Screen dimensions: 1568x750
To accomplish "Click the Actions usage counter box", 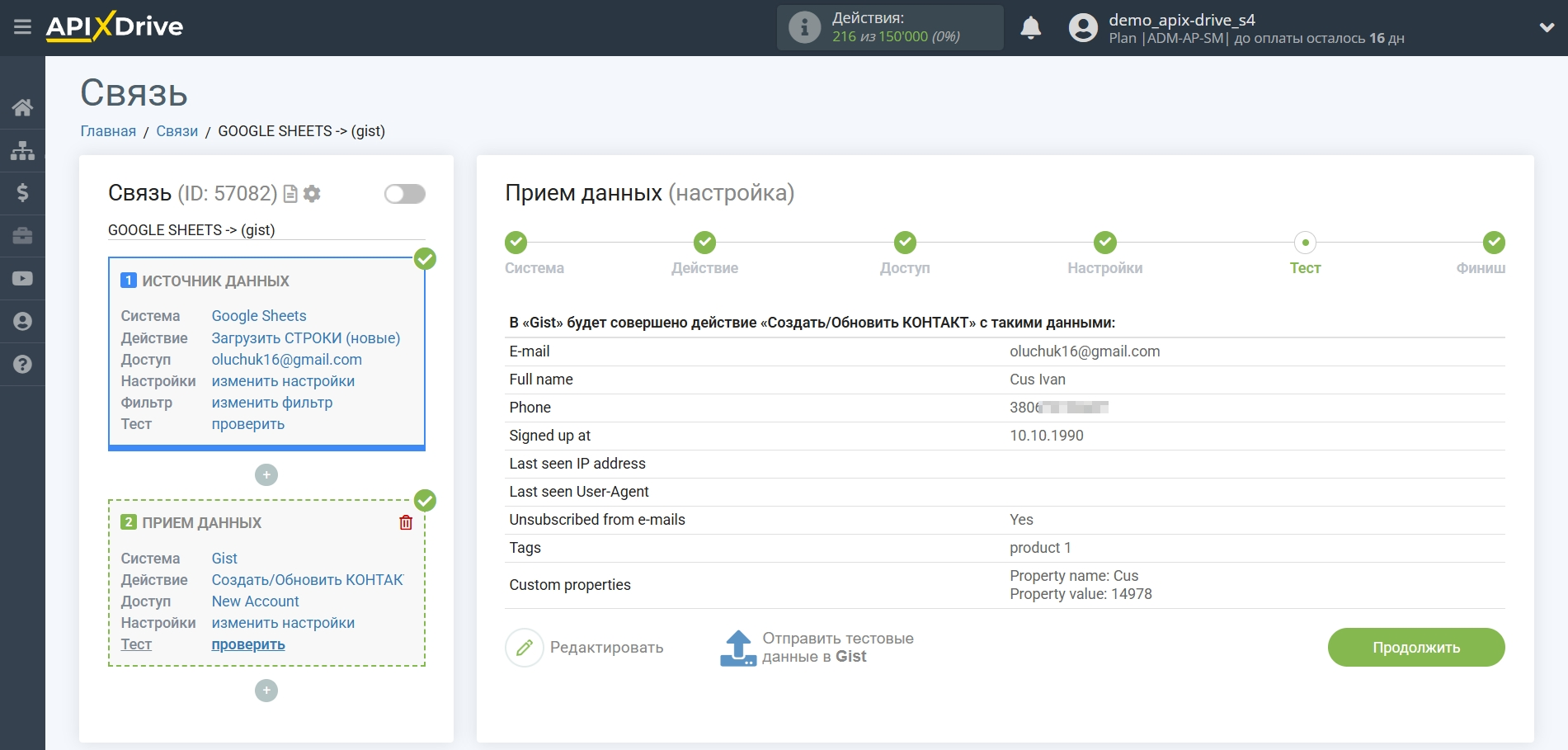I will 889,28.
